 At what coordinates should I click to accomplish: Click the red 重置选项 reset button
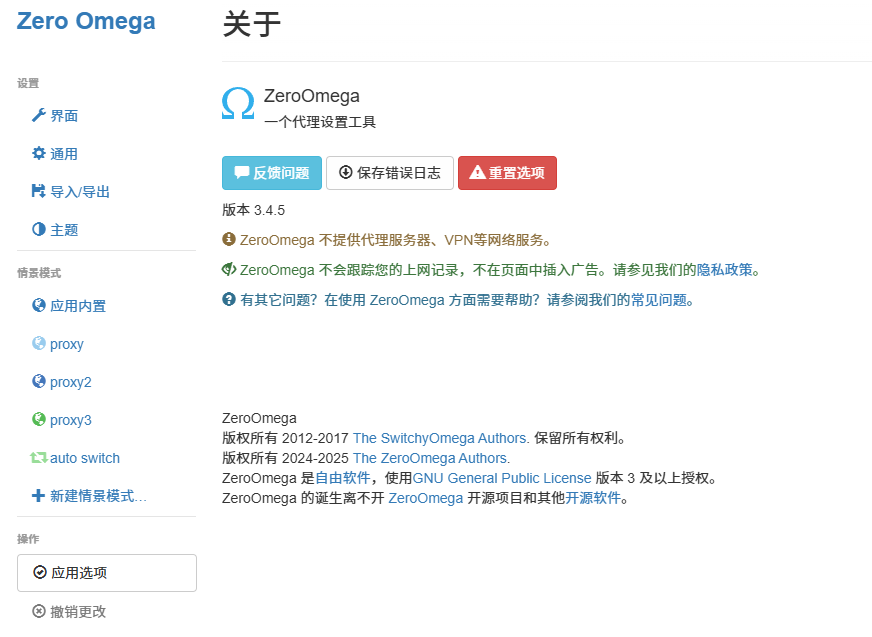tap(508, 172)
